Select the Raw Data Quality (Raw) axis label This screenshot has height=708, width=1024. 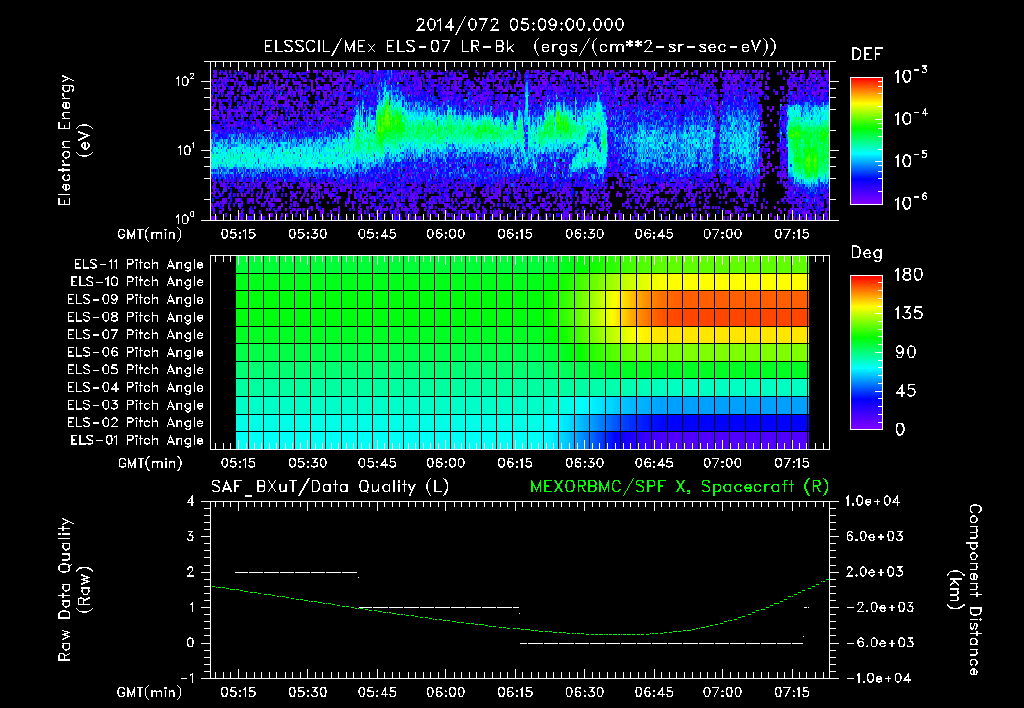click(74, 590)
